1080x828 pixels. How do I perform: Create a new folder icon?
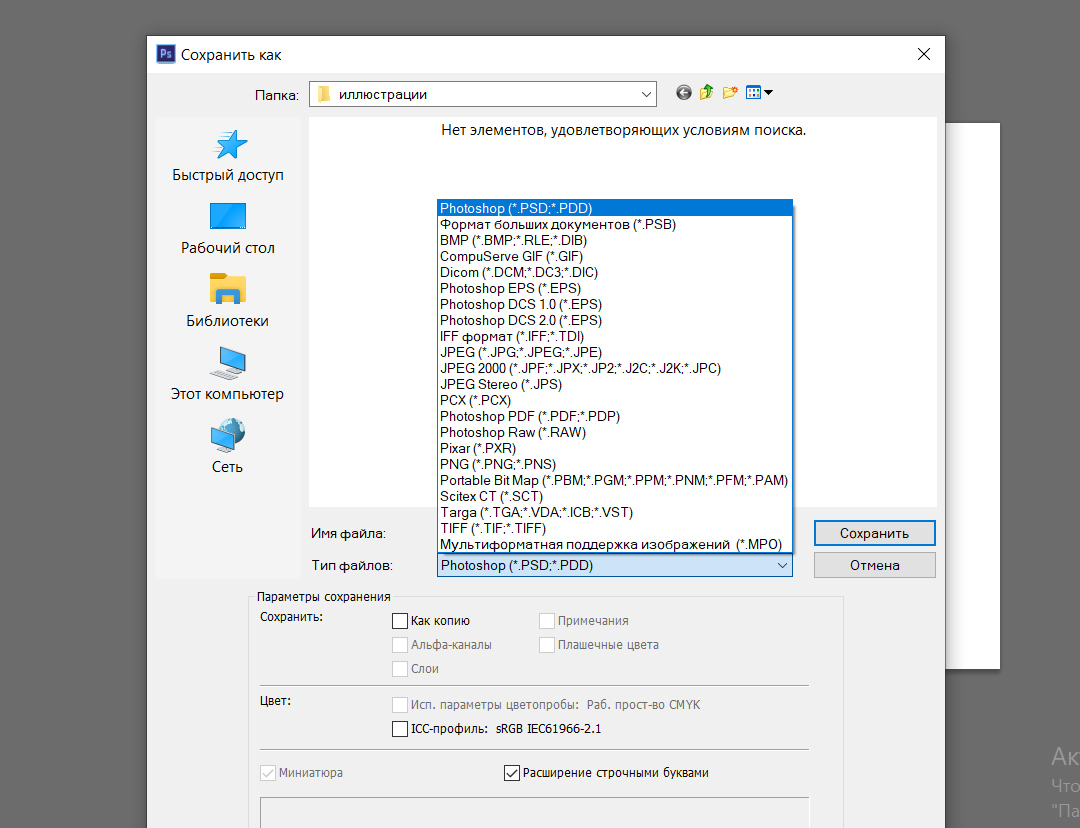point(730,93)
